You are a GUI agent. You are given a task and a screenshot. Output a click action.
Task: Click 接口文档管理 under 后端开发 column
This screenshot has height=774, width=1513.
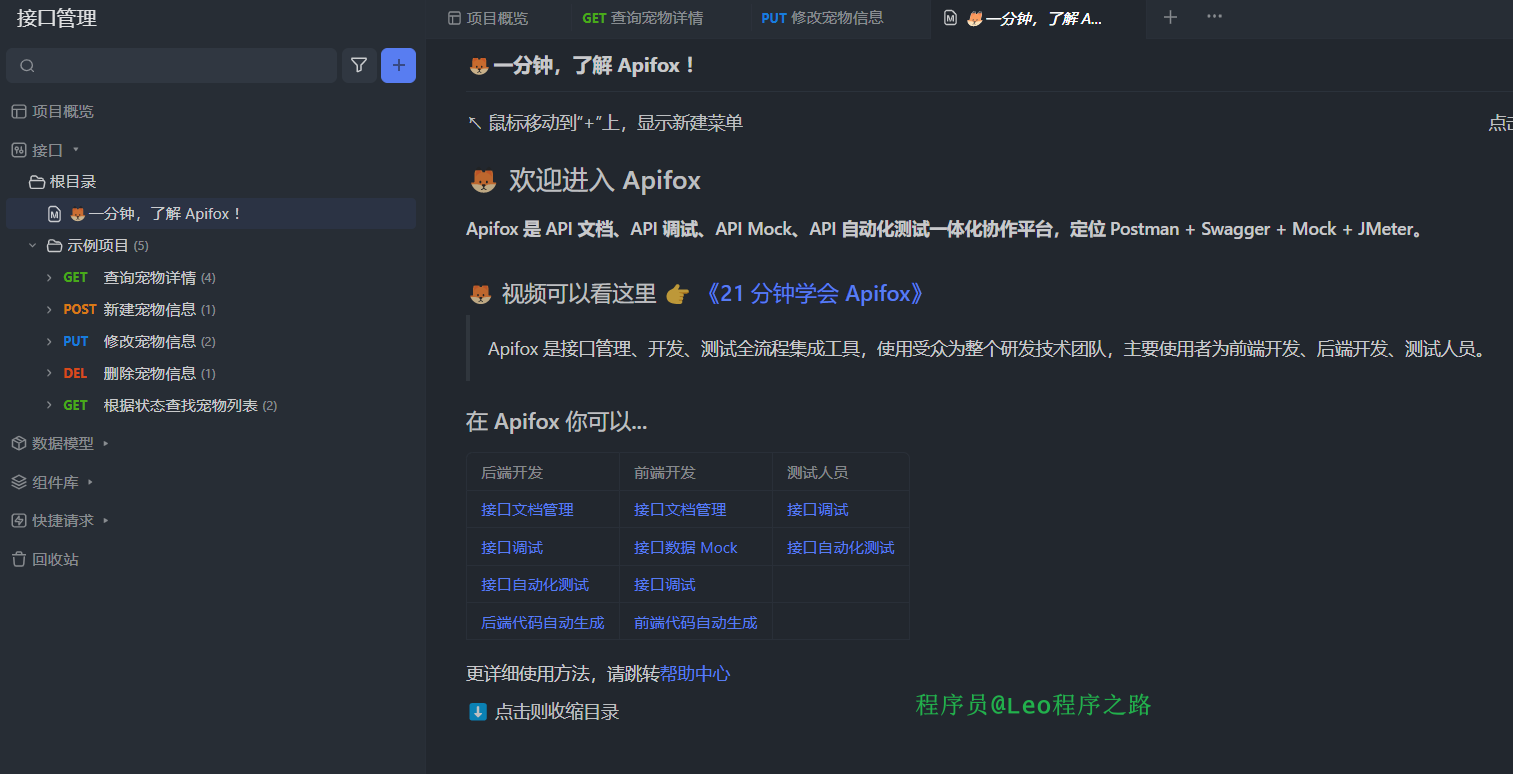[527, 510]
